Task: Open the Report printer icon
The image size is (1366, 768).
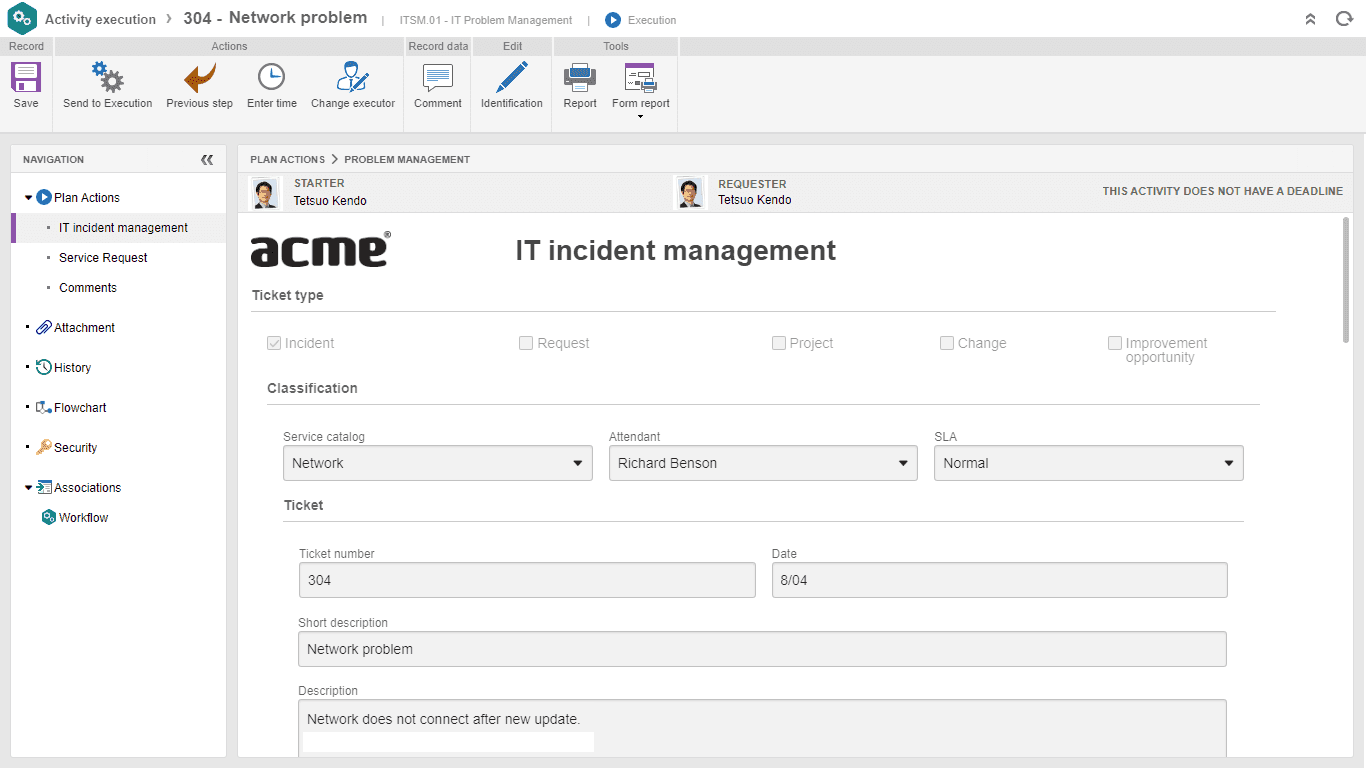Action: (x=580, y=77)
